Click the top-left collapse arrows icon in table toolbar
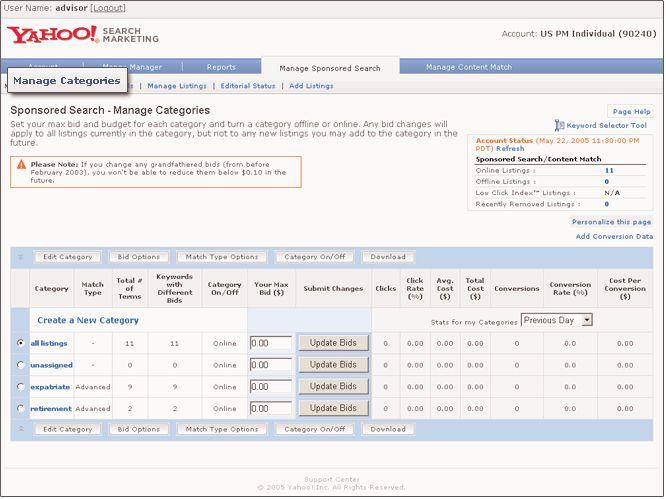 tap(20, 257)
